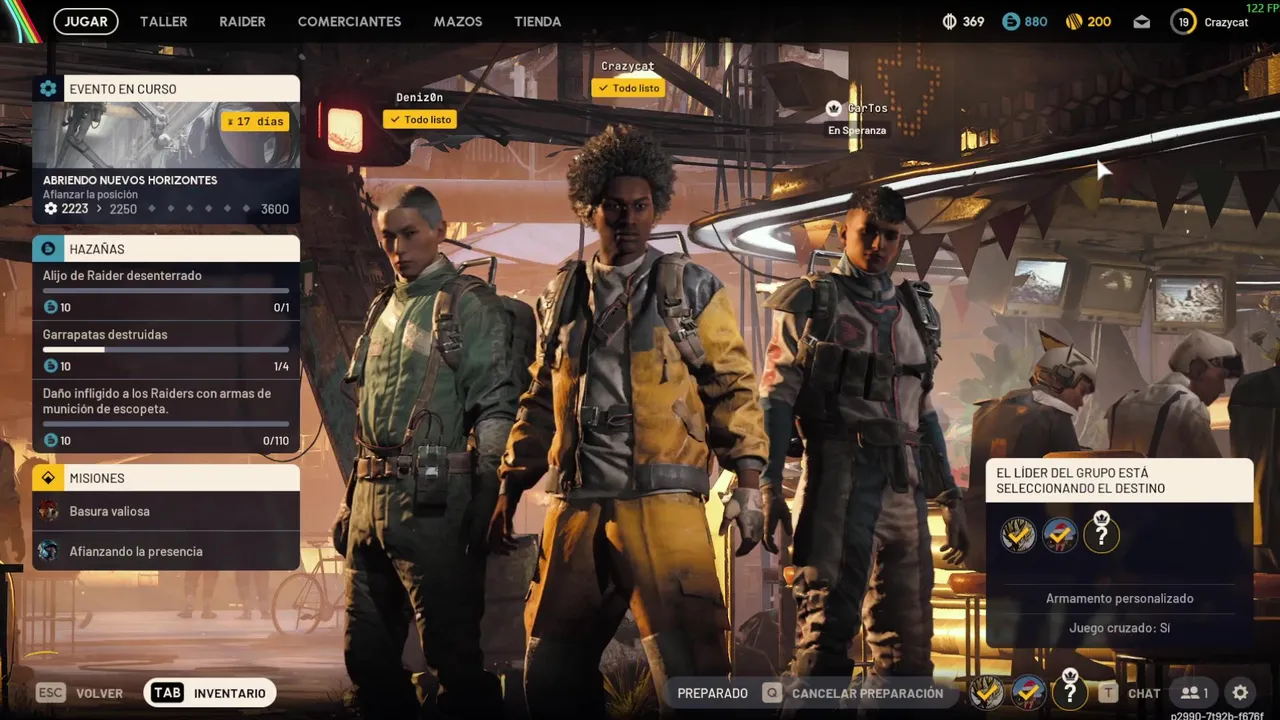Open the JUGAR tab
1280x720 pixels.
click(x=86, y=21)
